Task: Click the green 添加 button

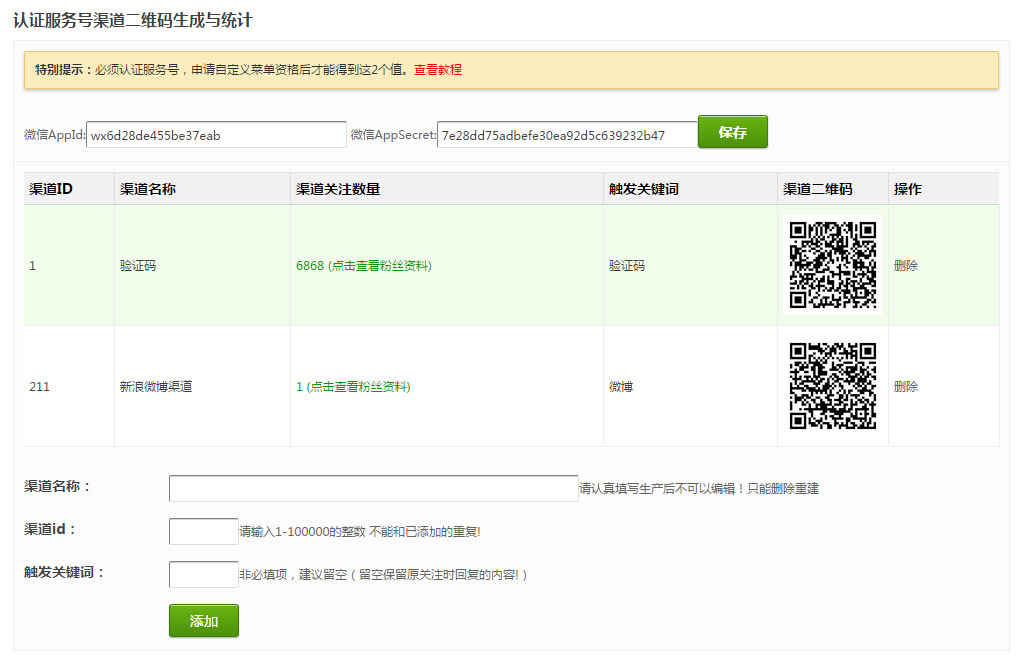Action: [x=204, y=621]
